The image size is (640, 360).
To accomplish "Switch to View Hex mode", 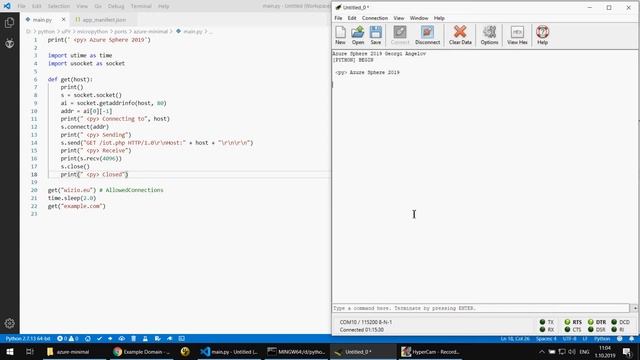I will point(517,35).
